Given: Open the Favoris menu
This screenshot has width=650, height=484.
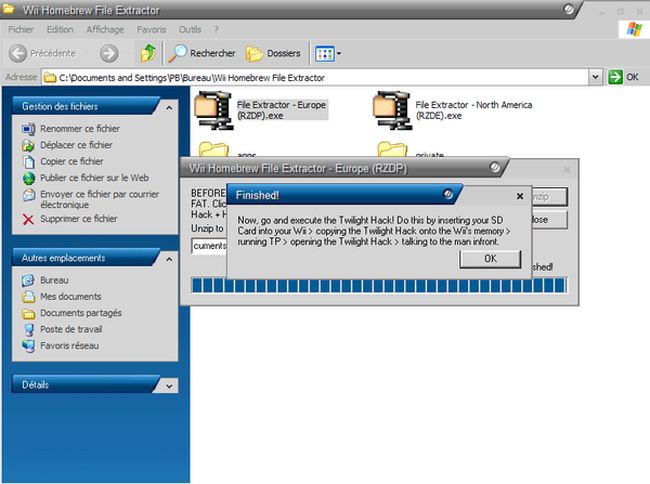Looking at the screenshot, I should click(x=151, y=29).
